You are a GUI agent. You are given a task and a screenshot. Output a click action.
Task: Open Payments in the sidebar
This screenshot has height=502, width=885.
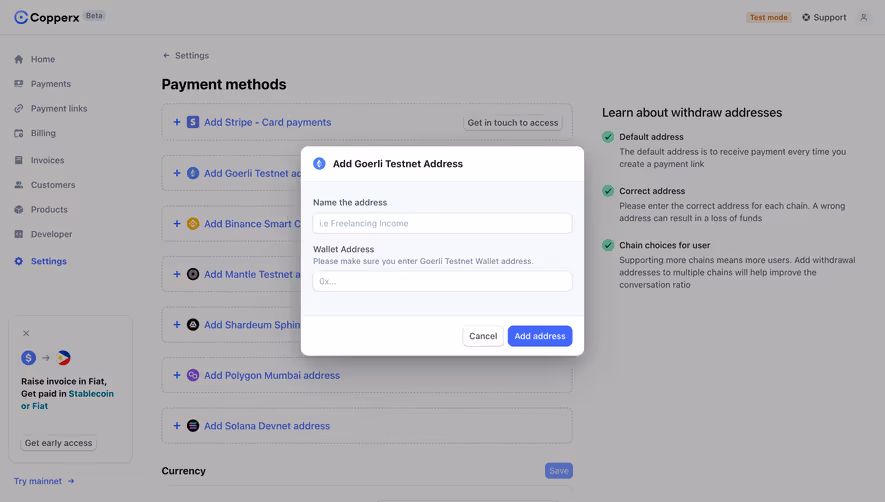[51, 84]
